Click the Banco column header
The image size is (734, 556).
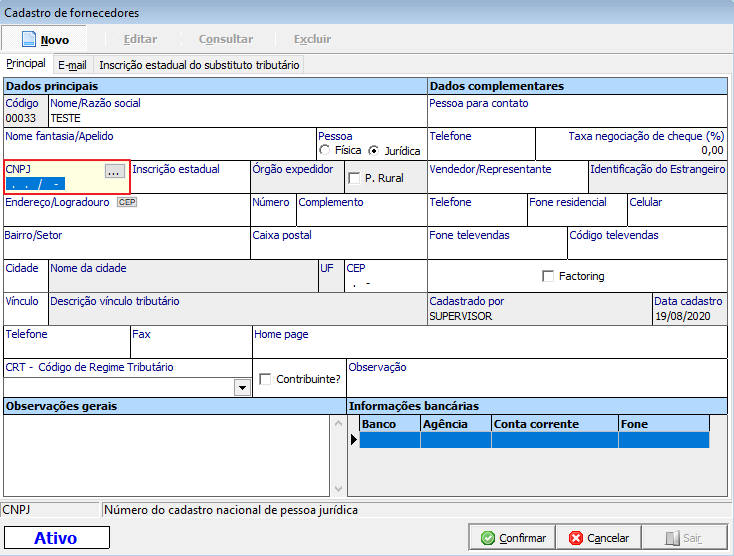tap(389, 424)
